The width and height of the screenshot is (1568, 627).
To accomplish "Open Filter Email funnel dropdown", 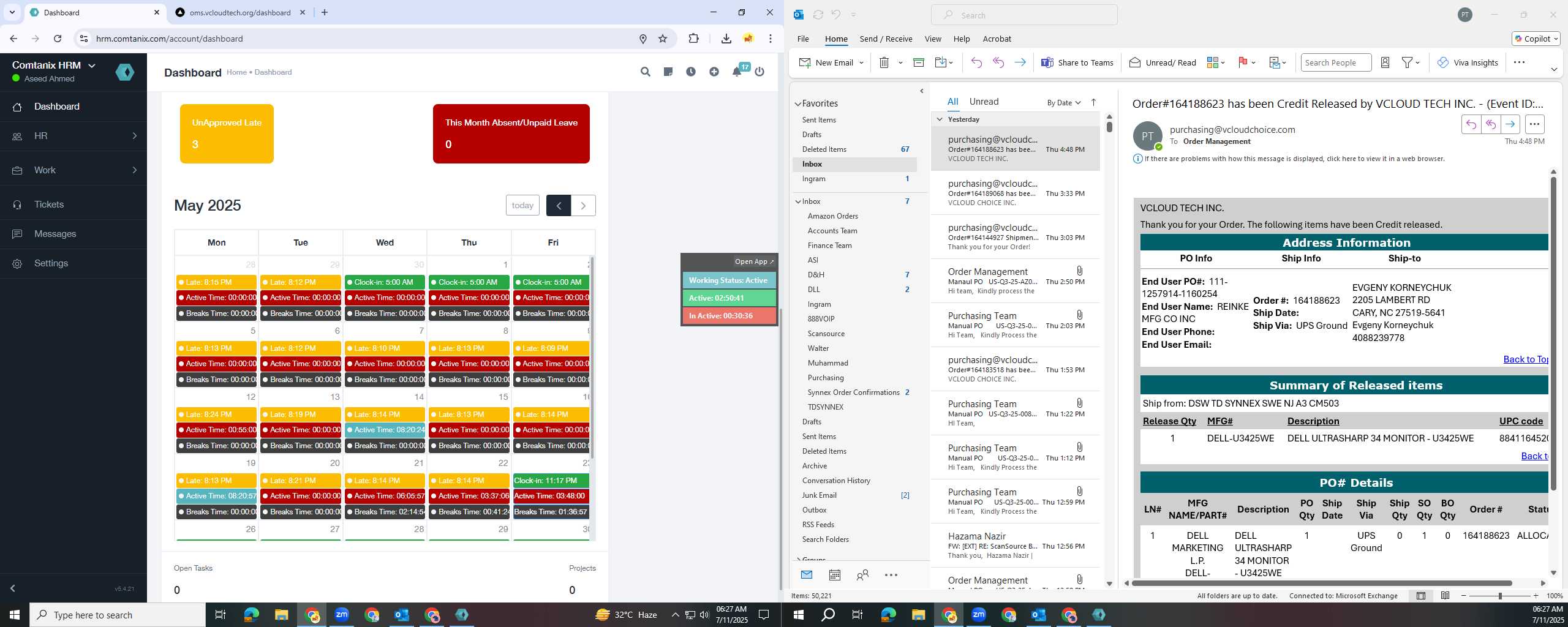I will click(1411, 62).
